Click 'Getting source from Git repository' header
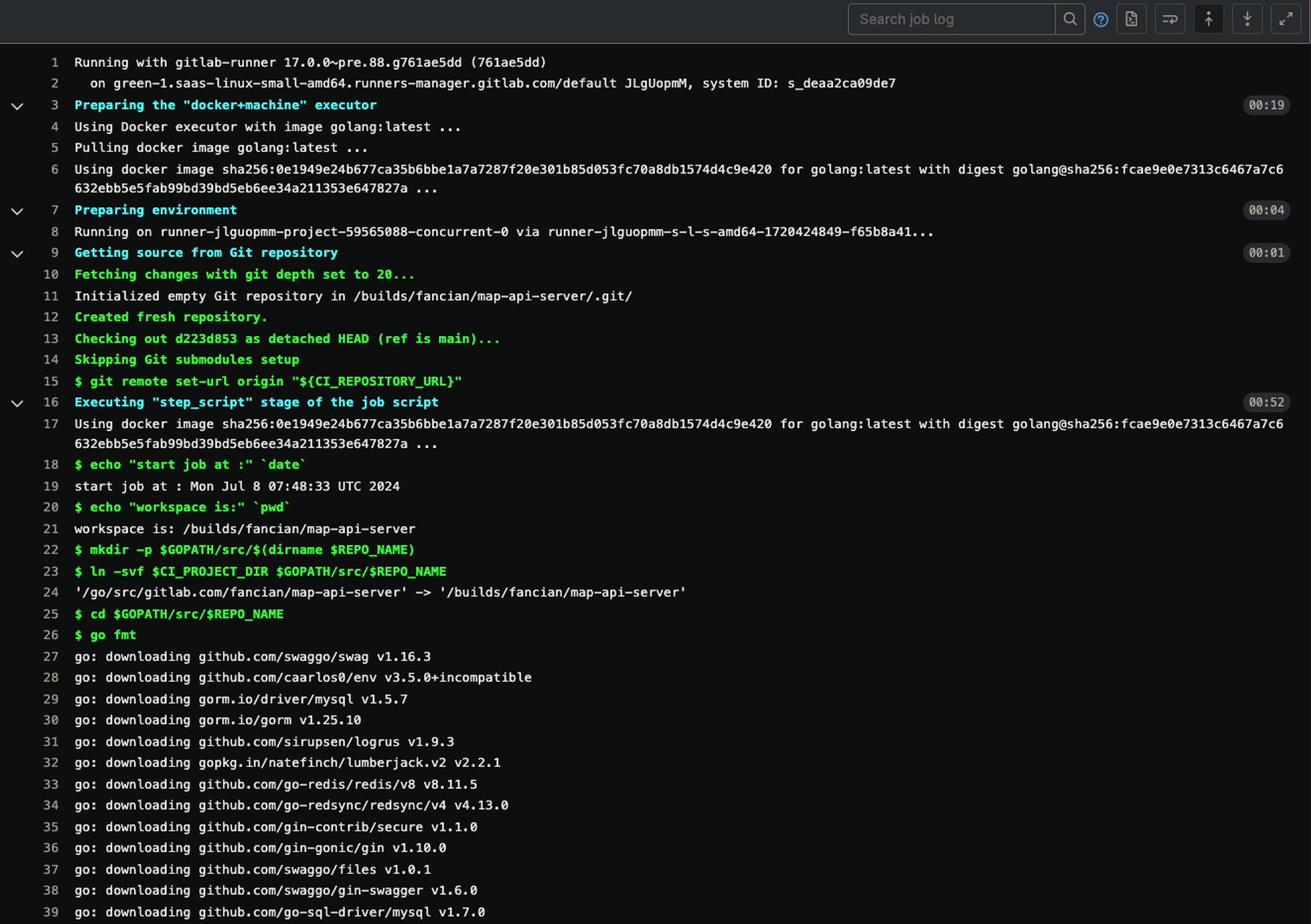Viewport: 1311px width, 924px height. 206,253
